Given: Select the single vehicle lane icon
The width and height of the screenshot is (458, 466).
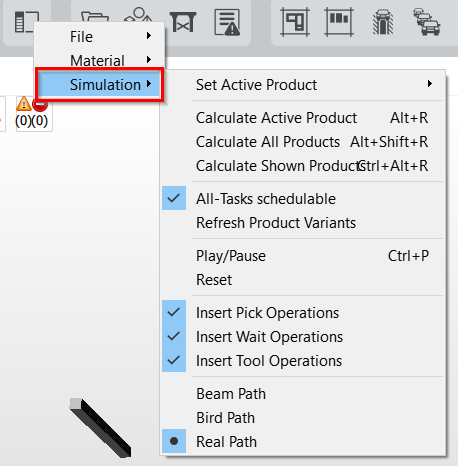Looking at the screenshot, I should (383, 22).
